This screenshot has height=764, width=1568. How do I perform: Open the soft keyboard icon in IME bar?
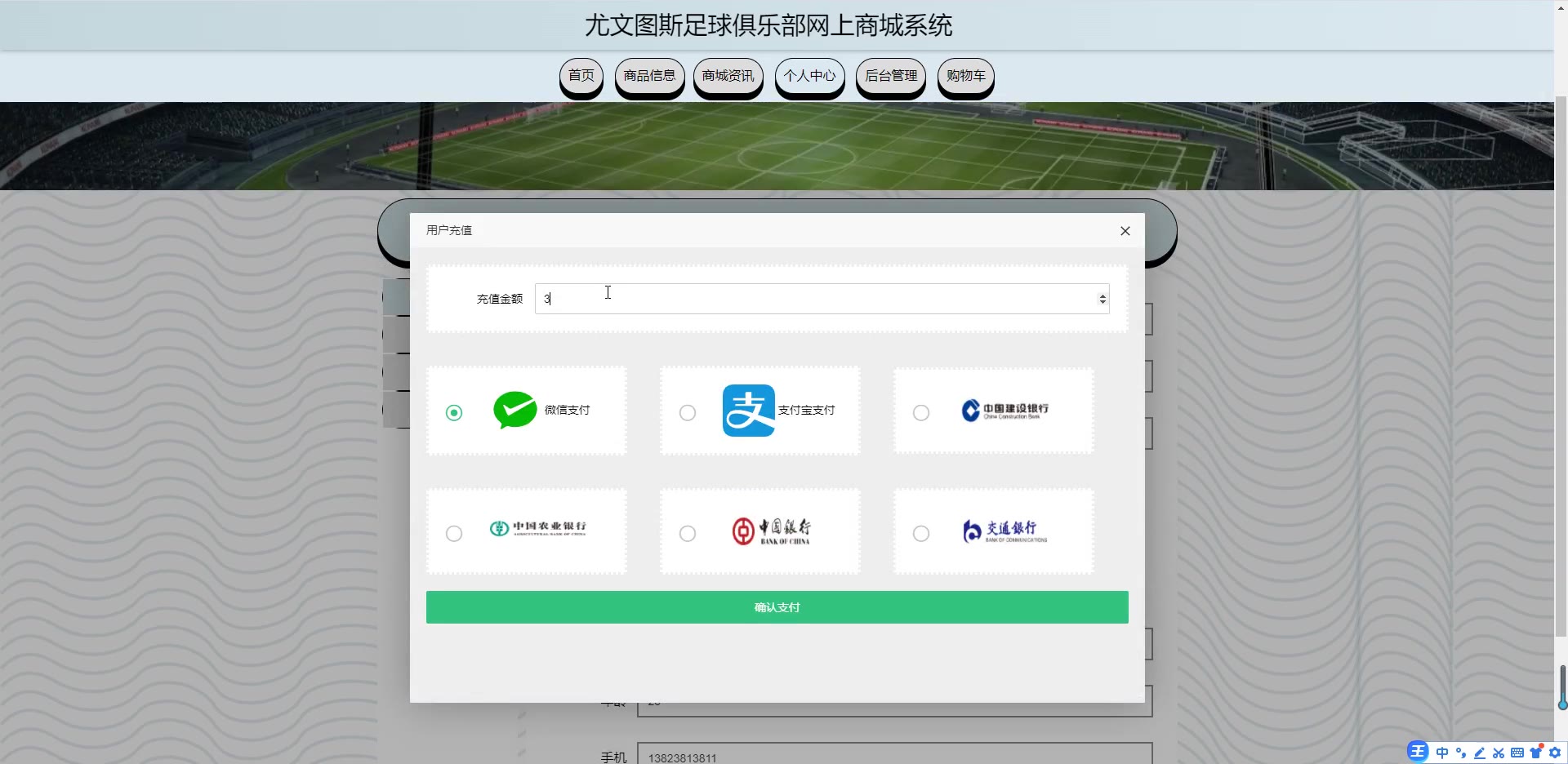[1517, 753]
